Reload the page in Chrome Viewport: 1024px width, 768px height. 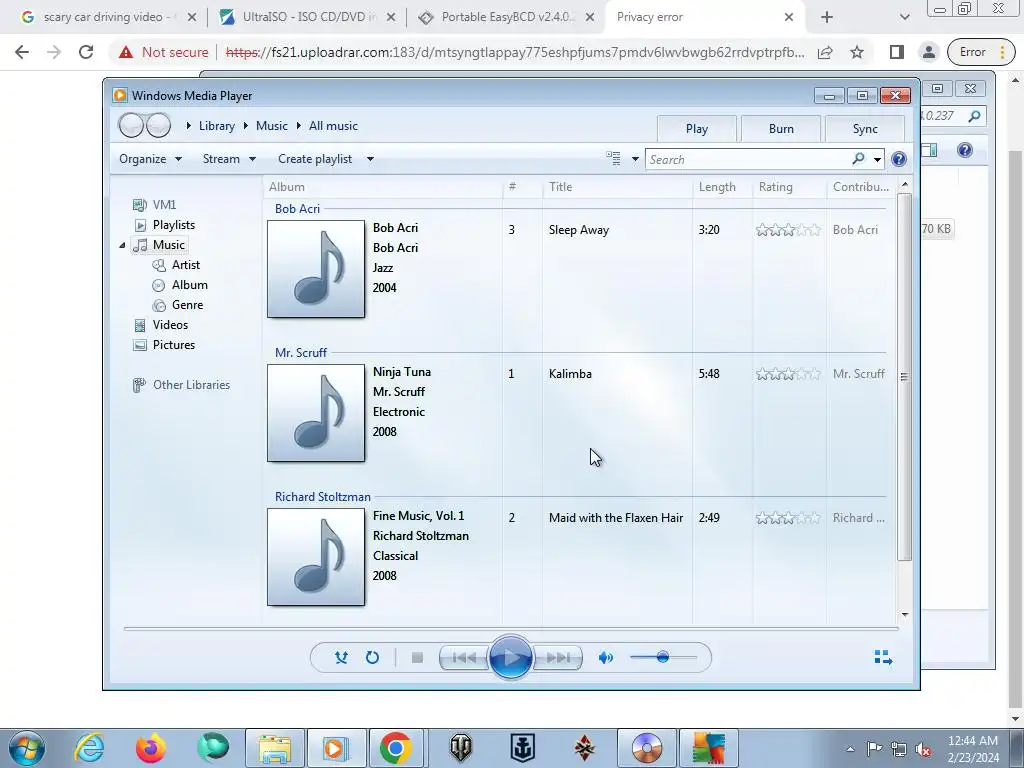tap(86, 52)
